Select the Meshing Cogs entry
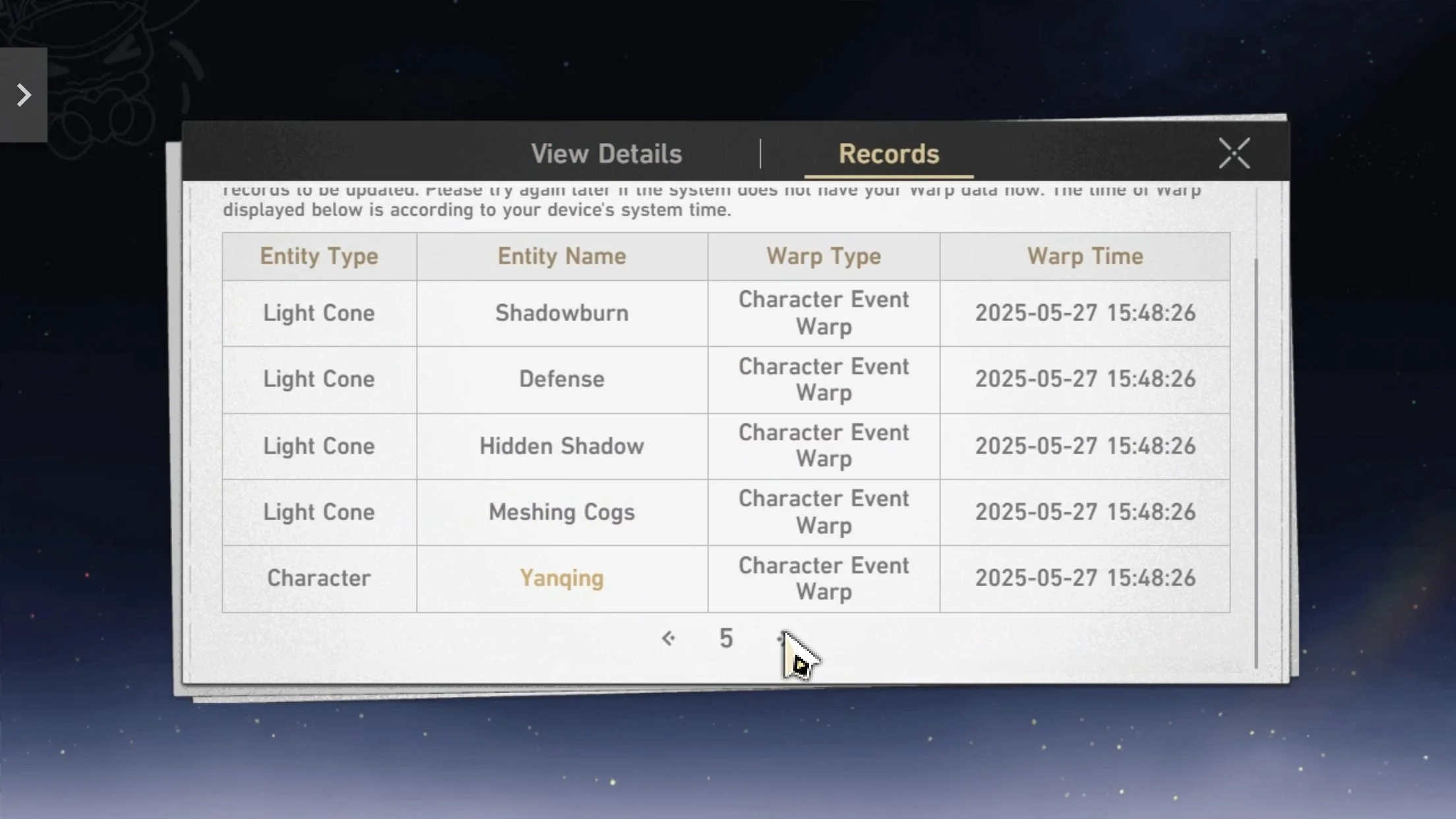The height and width of the screenshot is (819, 1456). coord(561,512)
